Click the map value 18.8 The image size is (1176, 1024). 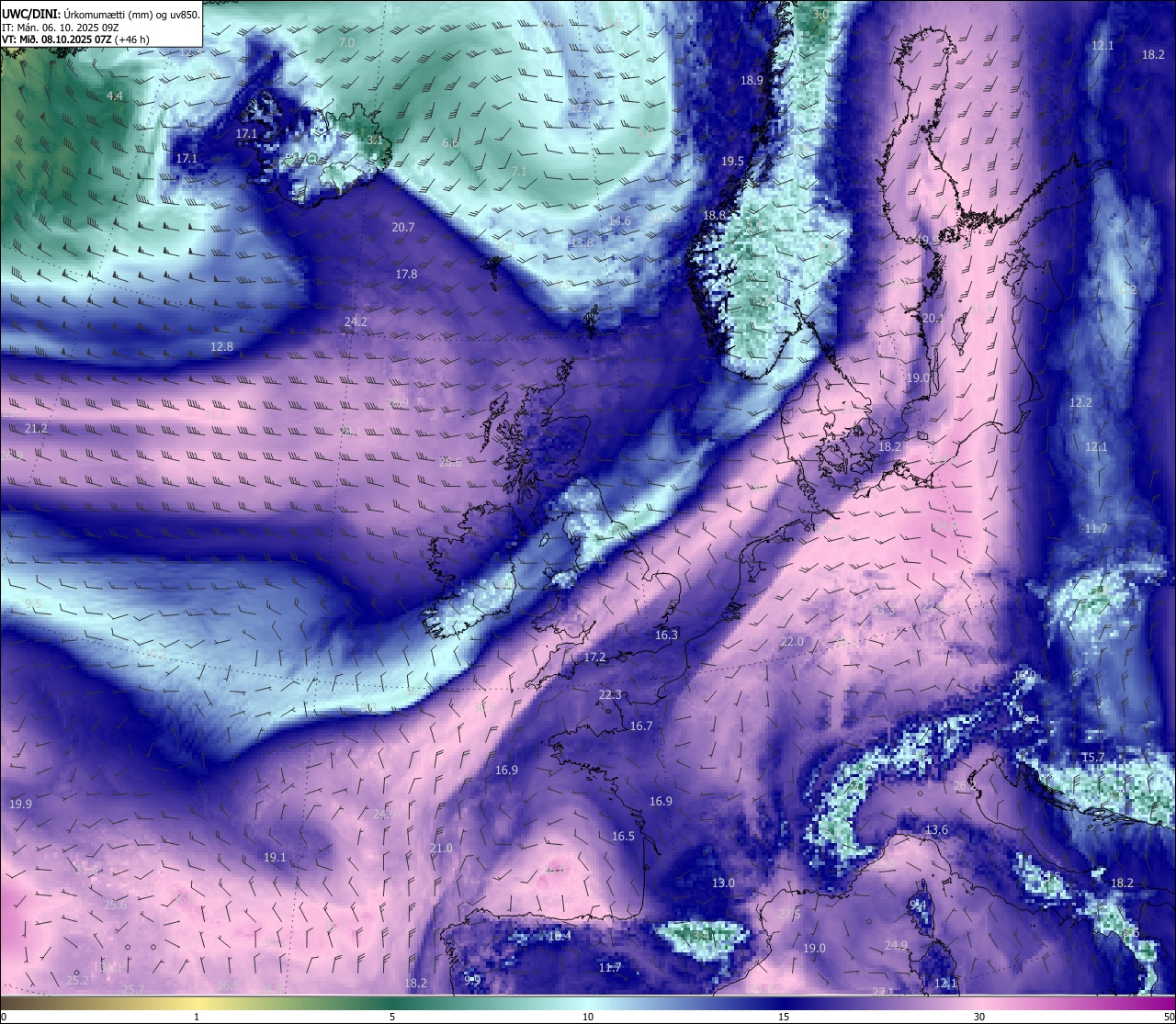tap(714, 216)
